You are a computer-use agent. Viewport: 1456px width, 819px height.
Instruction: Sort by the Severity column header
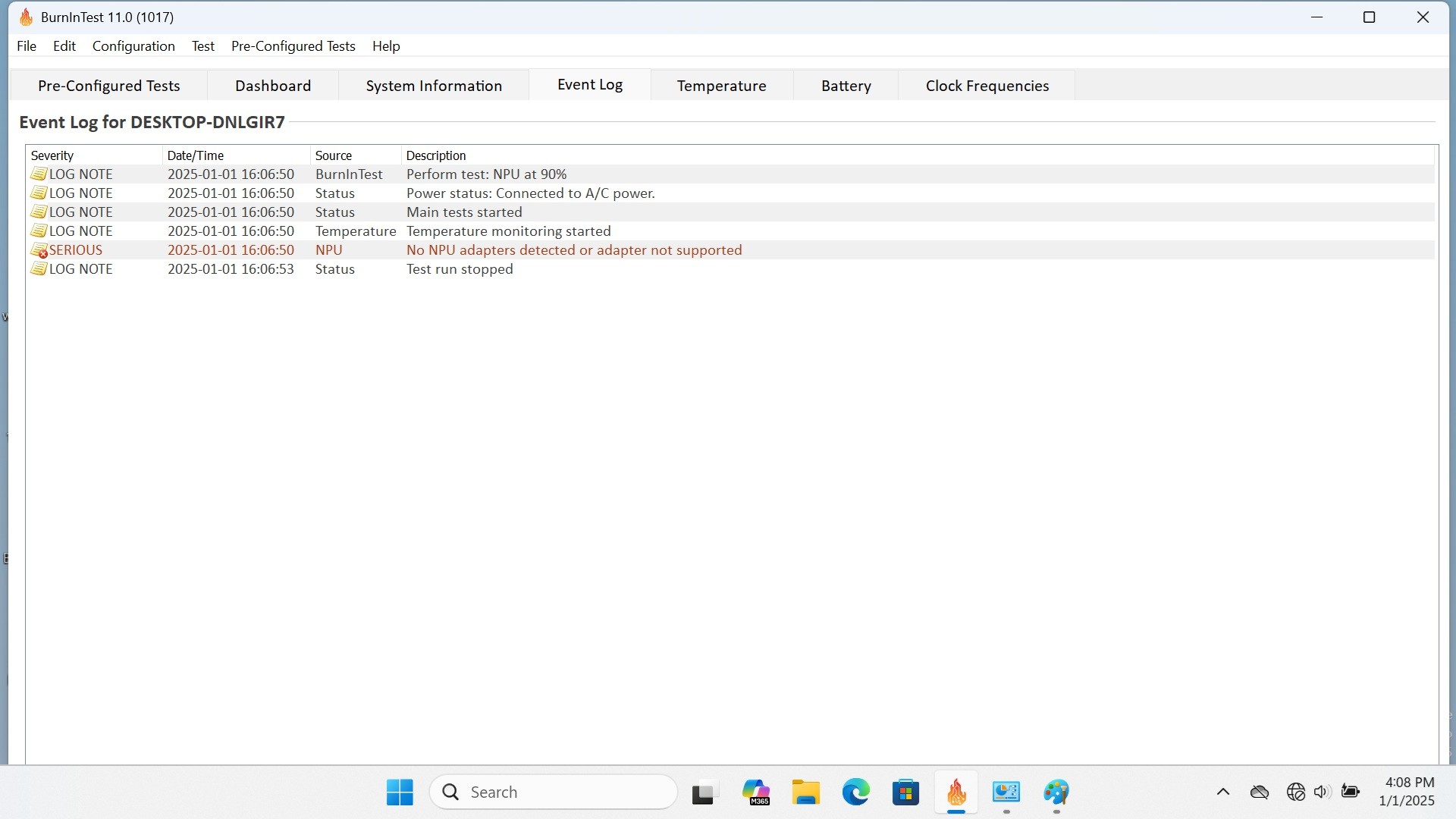pos(94,155)
